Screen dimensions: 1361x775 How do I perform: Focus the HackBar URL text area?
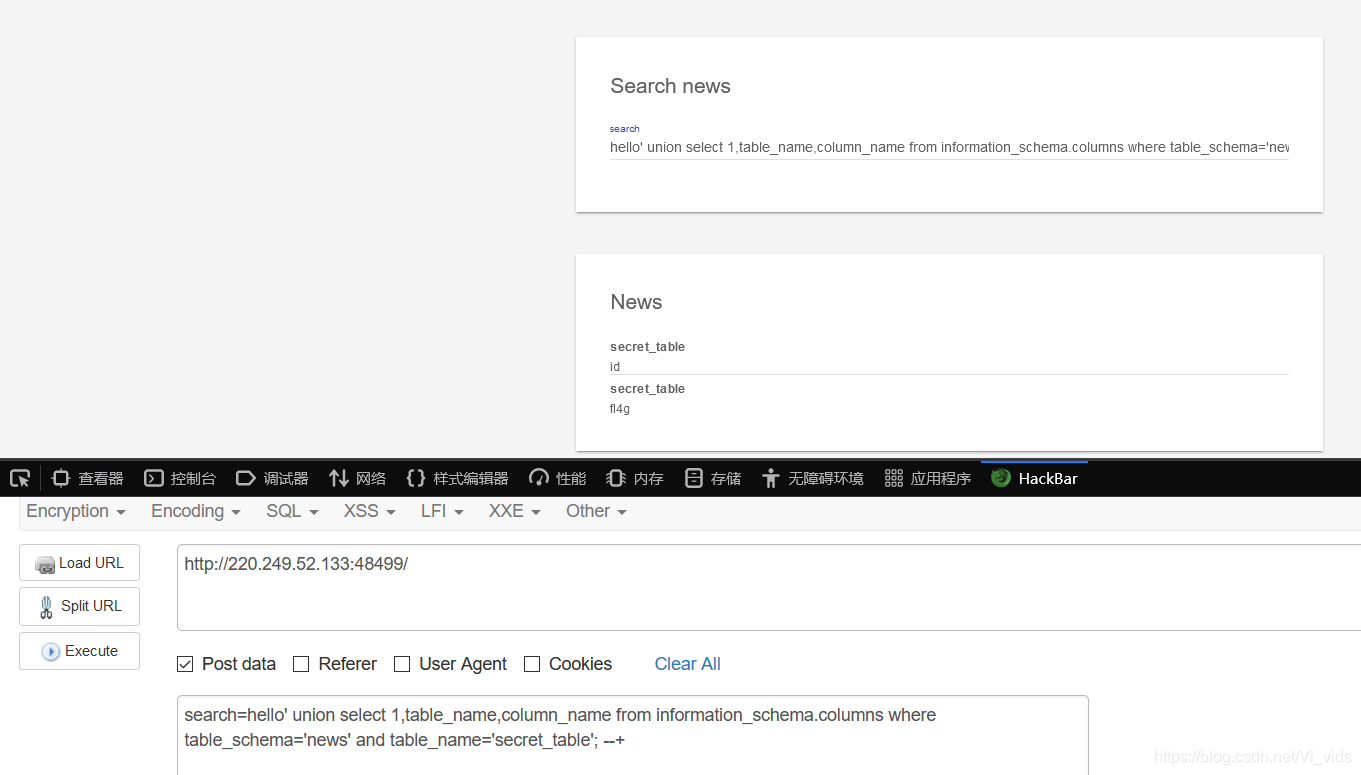tap(769, 588)
